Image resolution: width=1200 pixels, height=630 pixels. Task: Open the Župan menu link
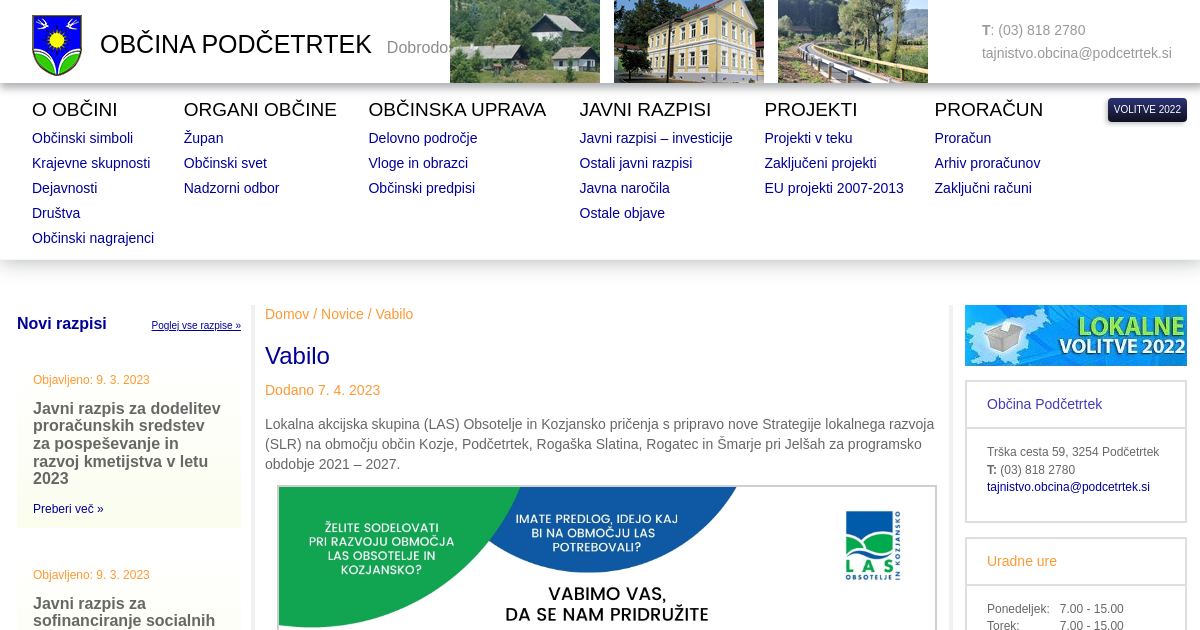(203, 138)
